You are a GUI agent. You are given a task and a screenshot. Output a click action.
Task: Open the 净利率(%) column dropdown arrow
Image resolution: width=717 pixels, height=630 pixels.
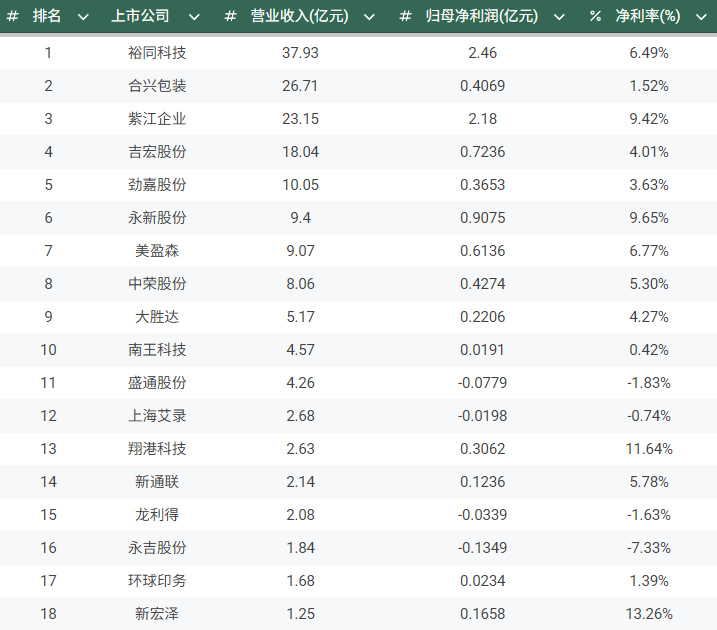[x=701, y=17]
